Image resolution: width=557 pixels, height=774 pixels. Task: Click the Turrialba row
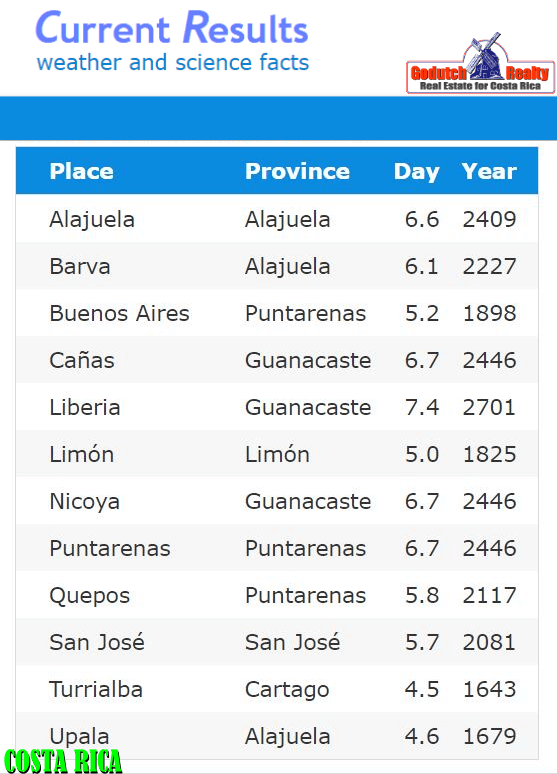pos(277,689)
